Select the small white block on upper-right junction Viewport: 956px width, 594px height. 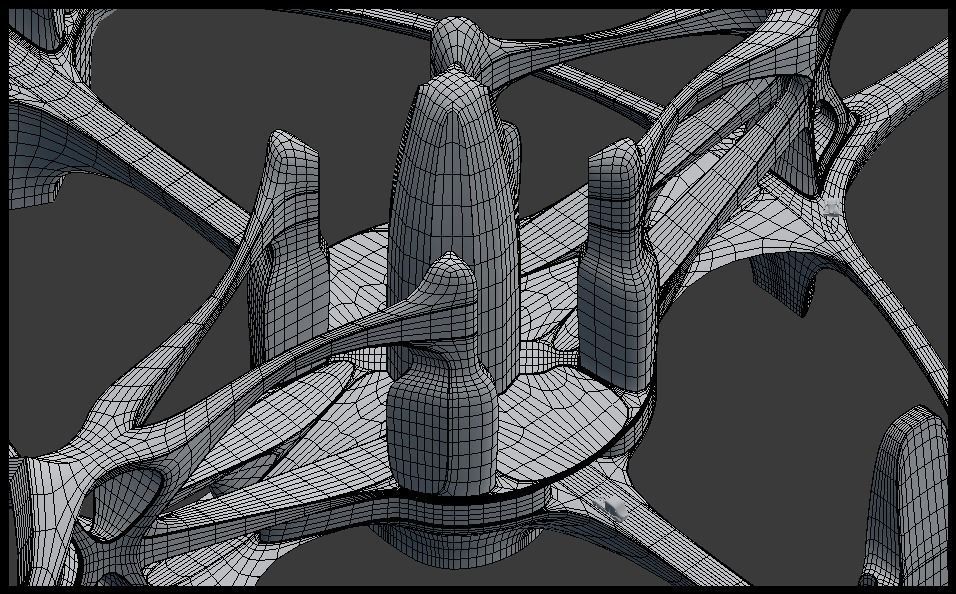[830, 208]
